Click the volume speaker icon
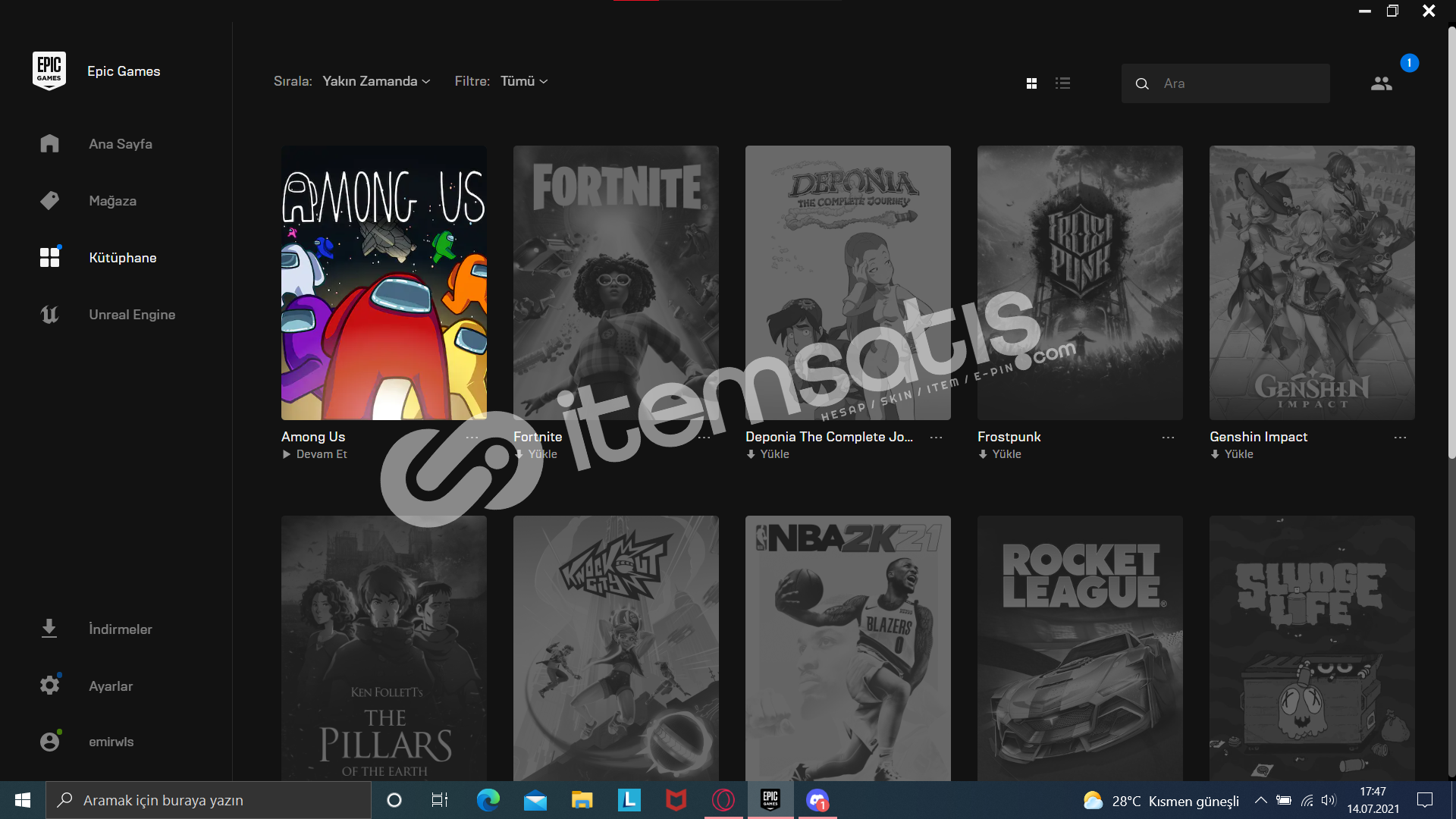 click(1329, 800)
